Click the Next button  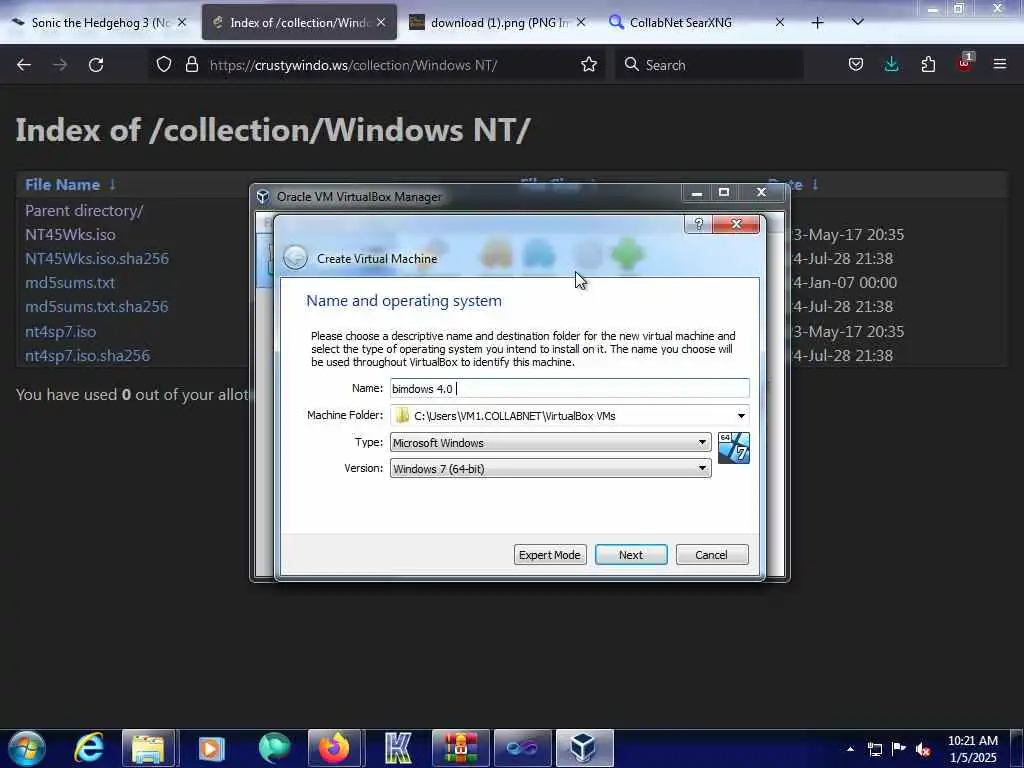(x=631, y=554)
